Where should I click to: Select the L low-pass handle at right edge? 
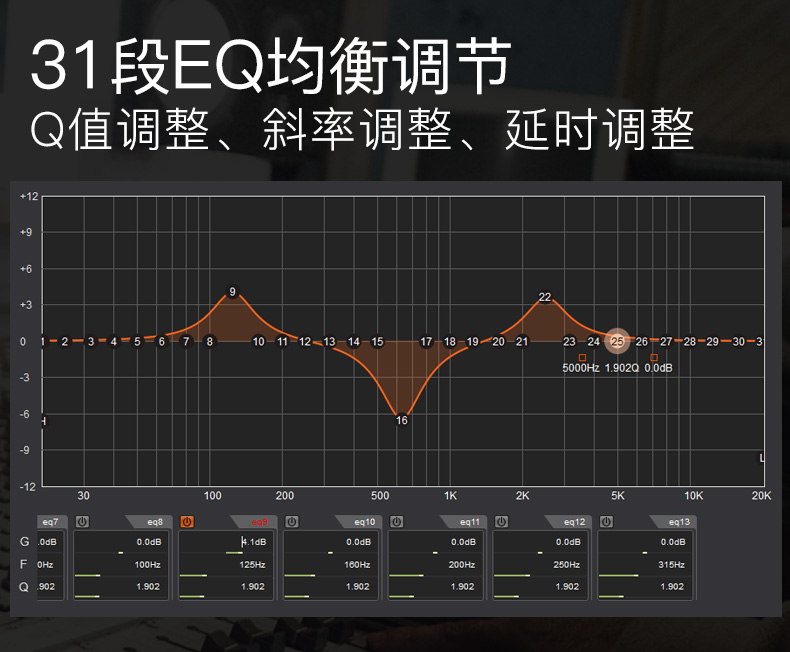762,458
